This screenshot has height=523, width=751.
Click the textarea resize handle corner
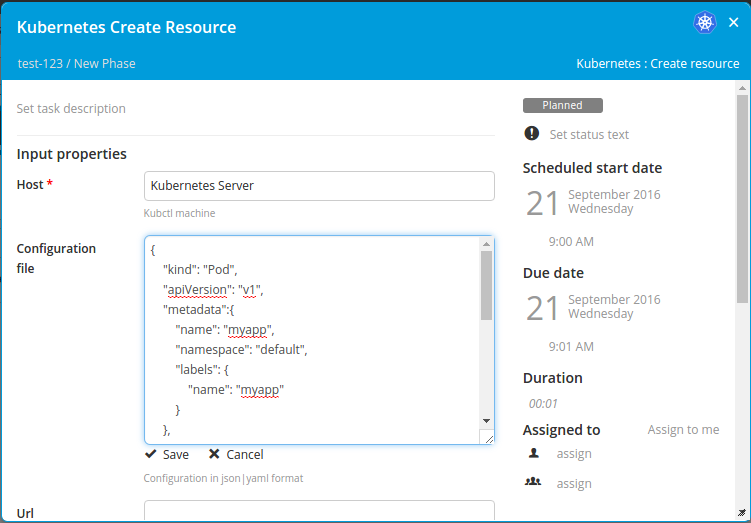tap(487, 438)
